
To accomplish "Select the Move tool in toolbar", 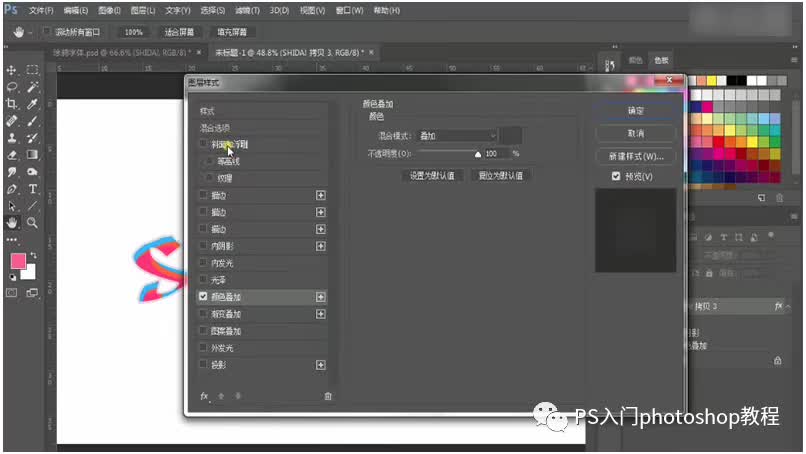I will click(12, 70).
